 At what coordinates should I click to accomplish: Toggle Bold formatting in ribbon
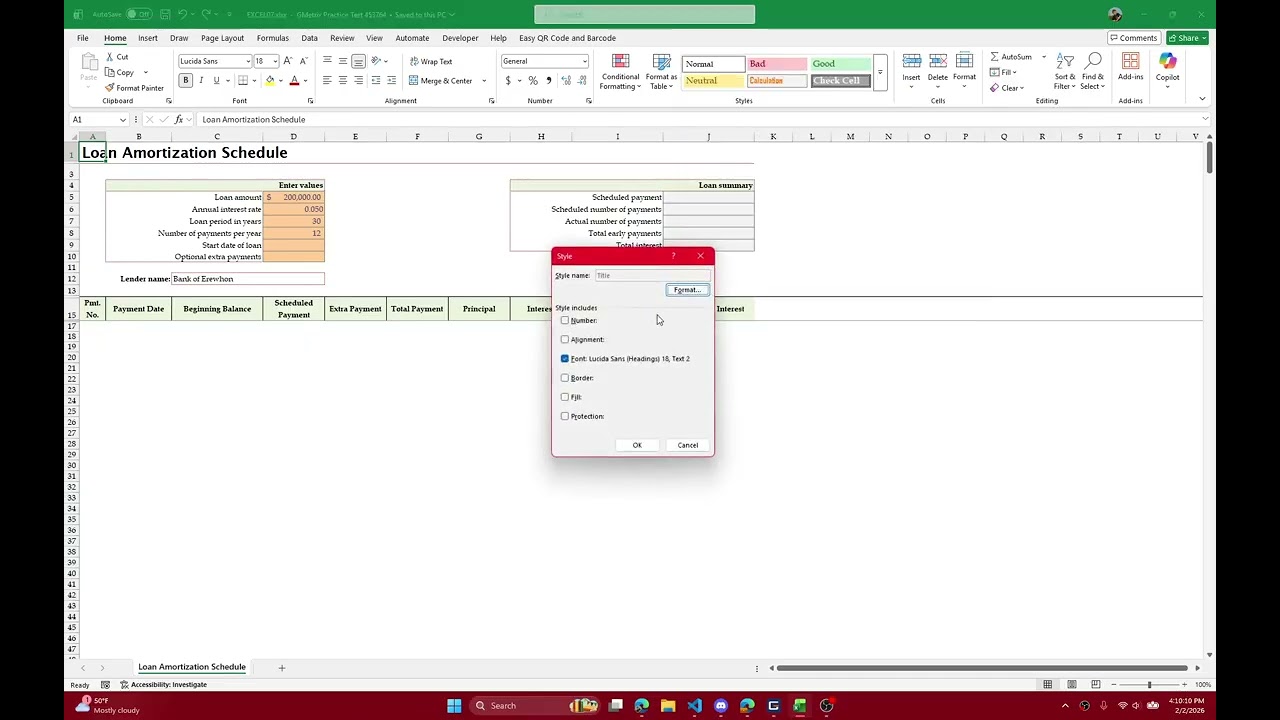[x=185, y=80]
